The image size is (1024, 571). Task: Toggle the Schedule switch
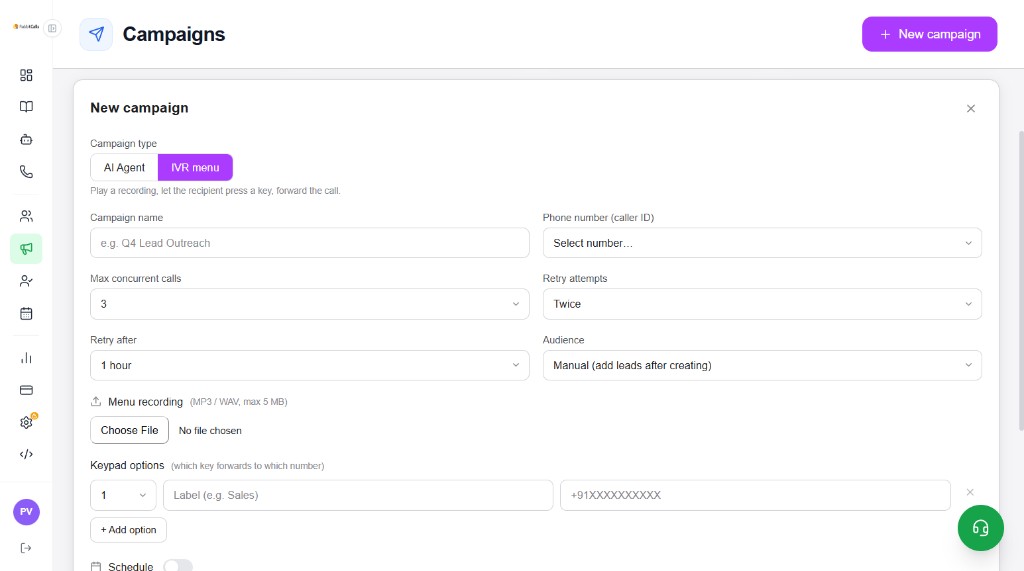tap(178, 566)
